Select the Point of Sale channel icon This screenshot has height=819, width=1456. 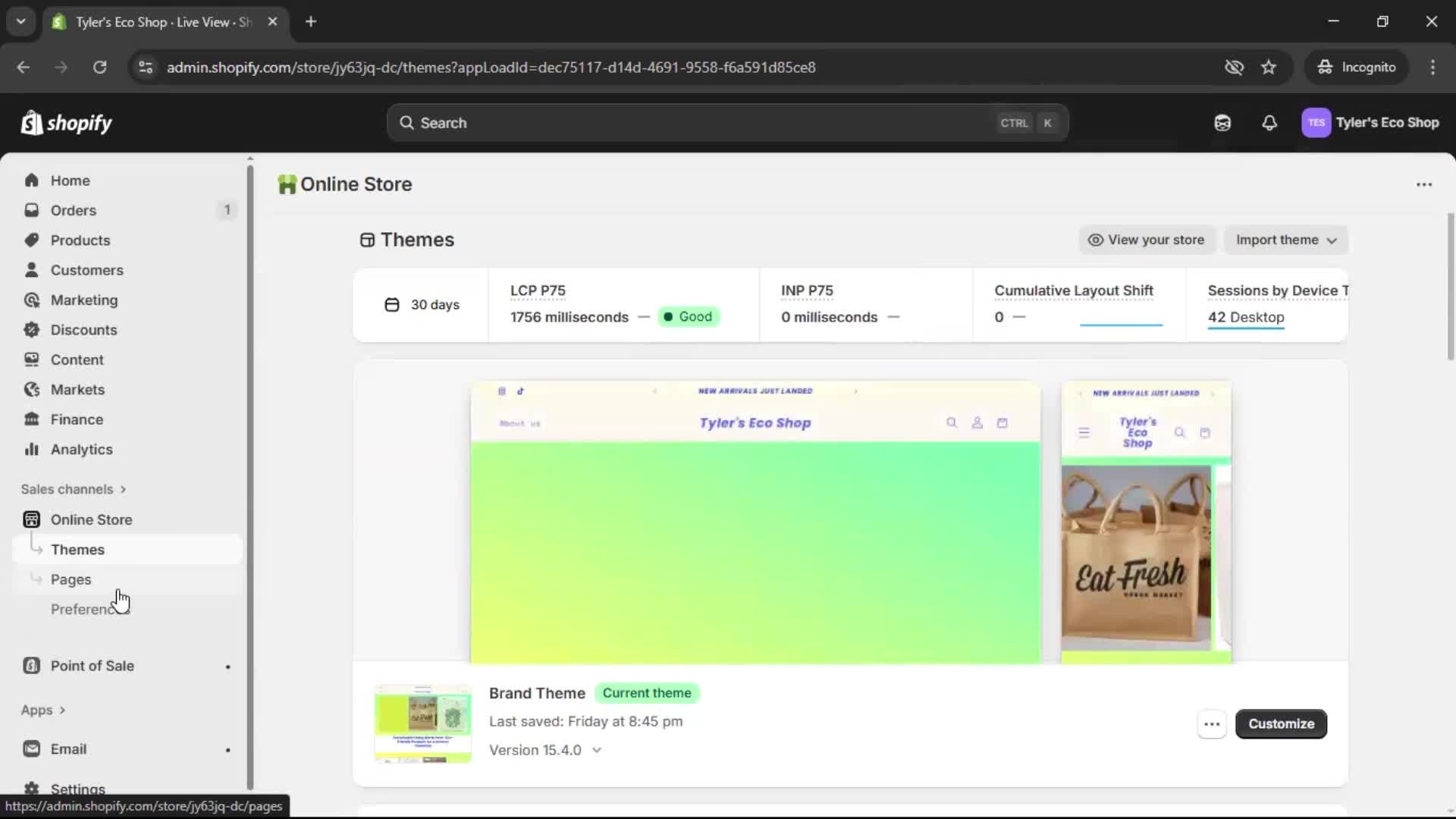(31, 665)
